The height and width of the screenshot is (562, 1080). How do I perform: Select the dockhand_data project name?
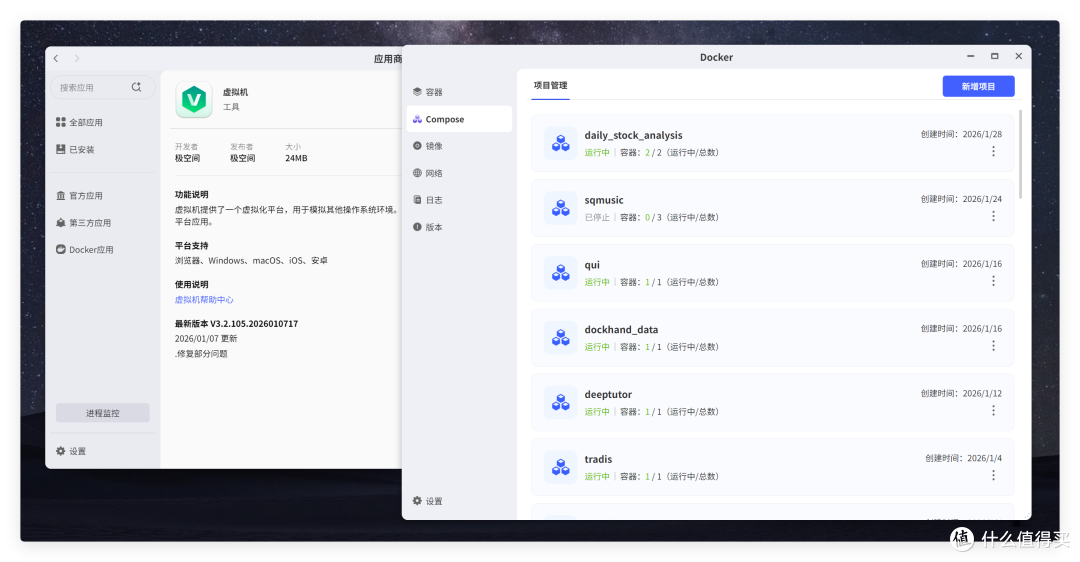click(x=621, y=330)
